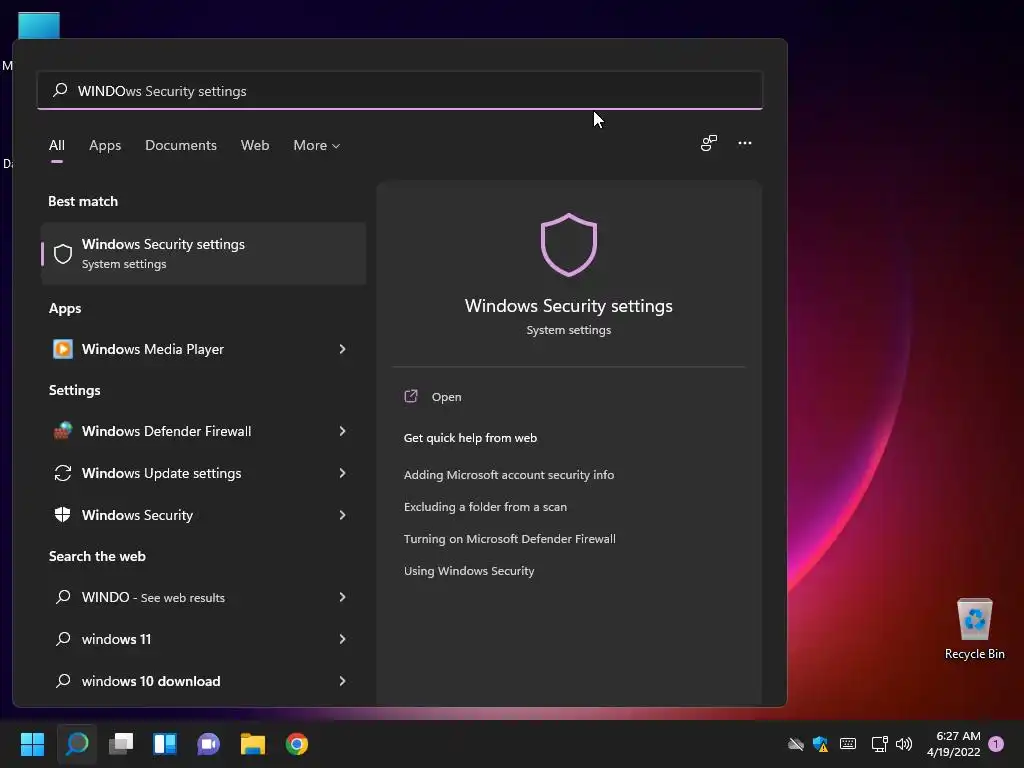Select Windows Security settings best match result
Image resolution: width=1024 pixels, height=768 pixels.
[203, 253]
